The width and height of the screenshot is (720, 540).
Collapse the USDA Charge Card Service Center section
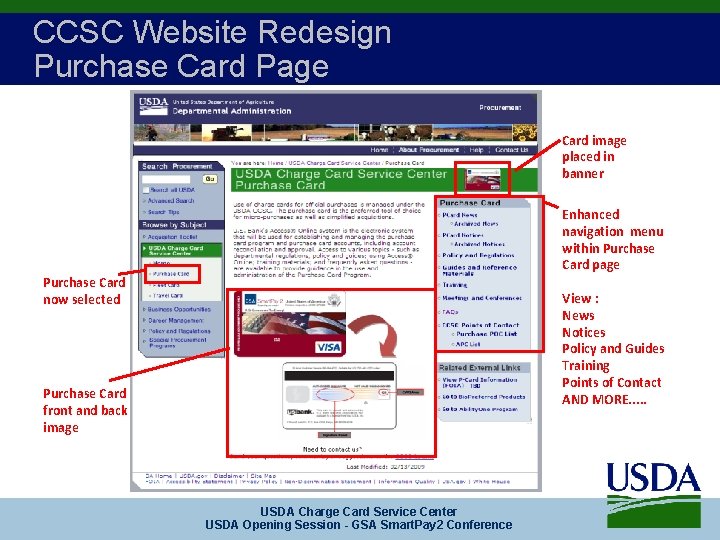tap(175, 250)
